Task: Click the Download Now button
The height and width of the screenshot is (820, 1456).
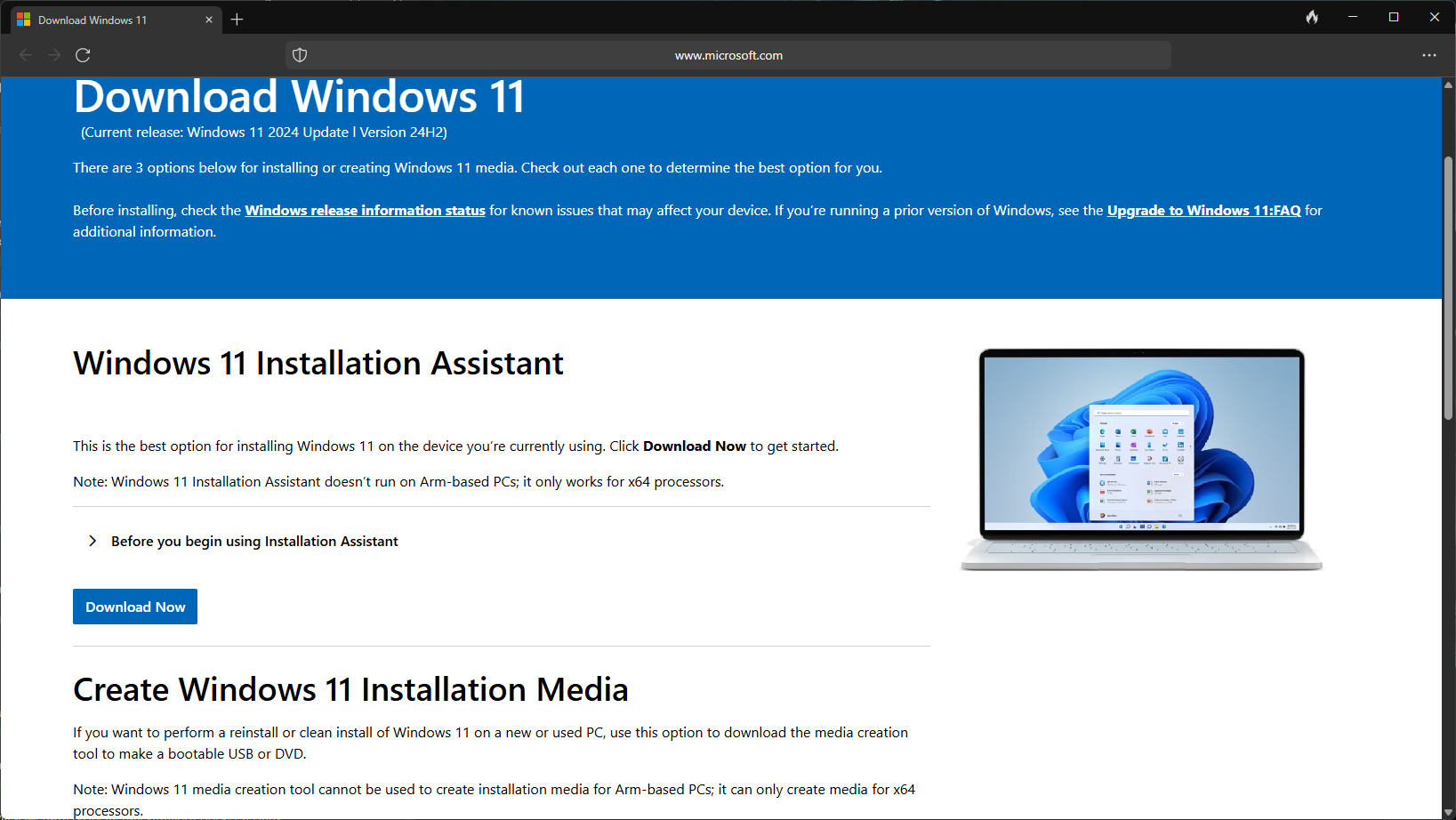Action: pyautogui.click(x=135, y=607)
